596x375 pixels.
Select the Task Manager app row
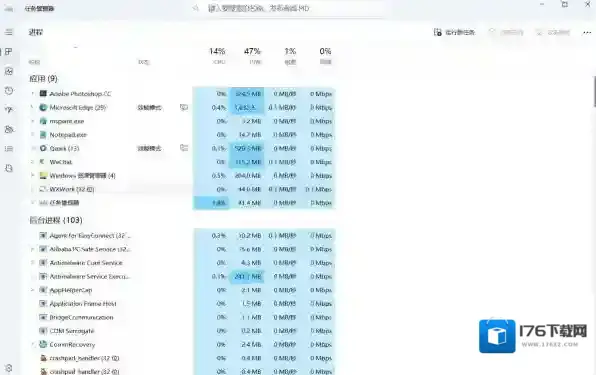pos(182,203)
